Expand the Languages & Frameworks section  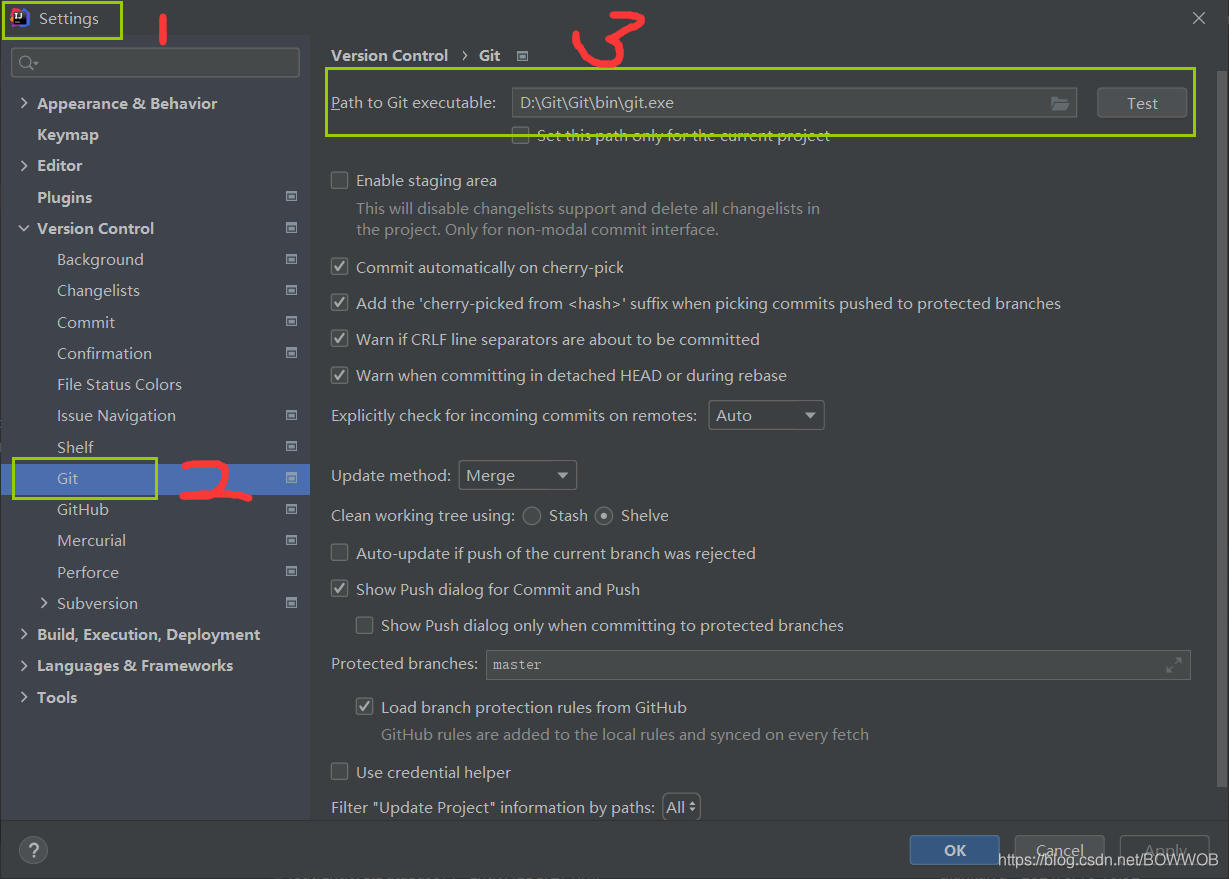(x=24, y=665)
